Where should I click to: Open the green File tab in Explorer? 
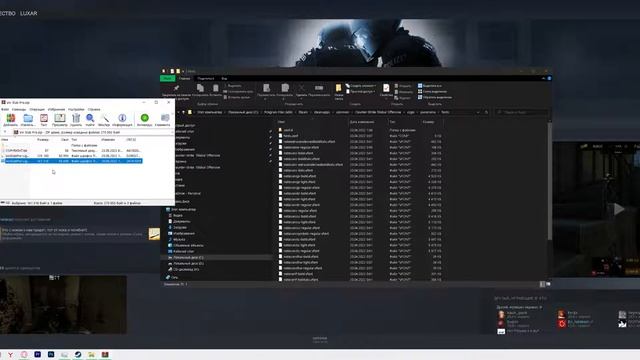[x=167, y=78]
